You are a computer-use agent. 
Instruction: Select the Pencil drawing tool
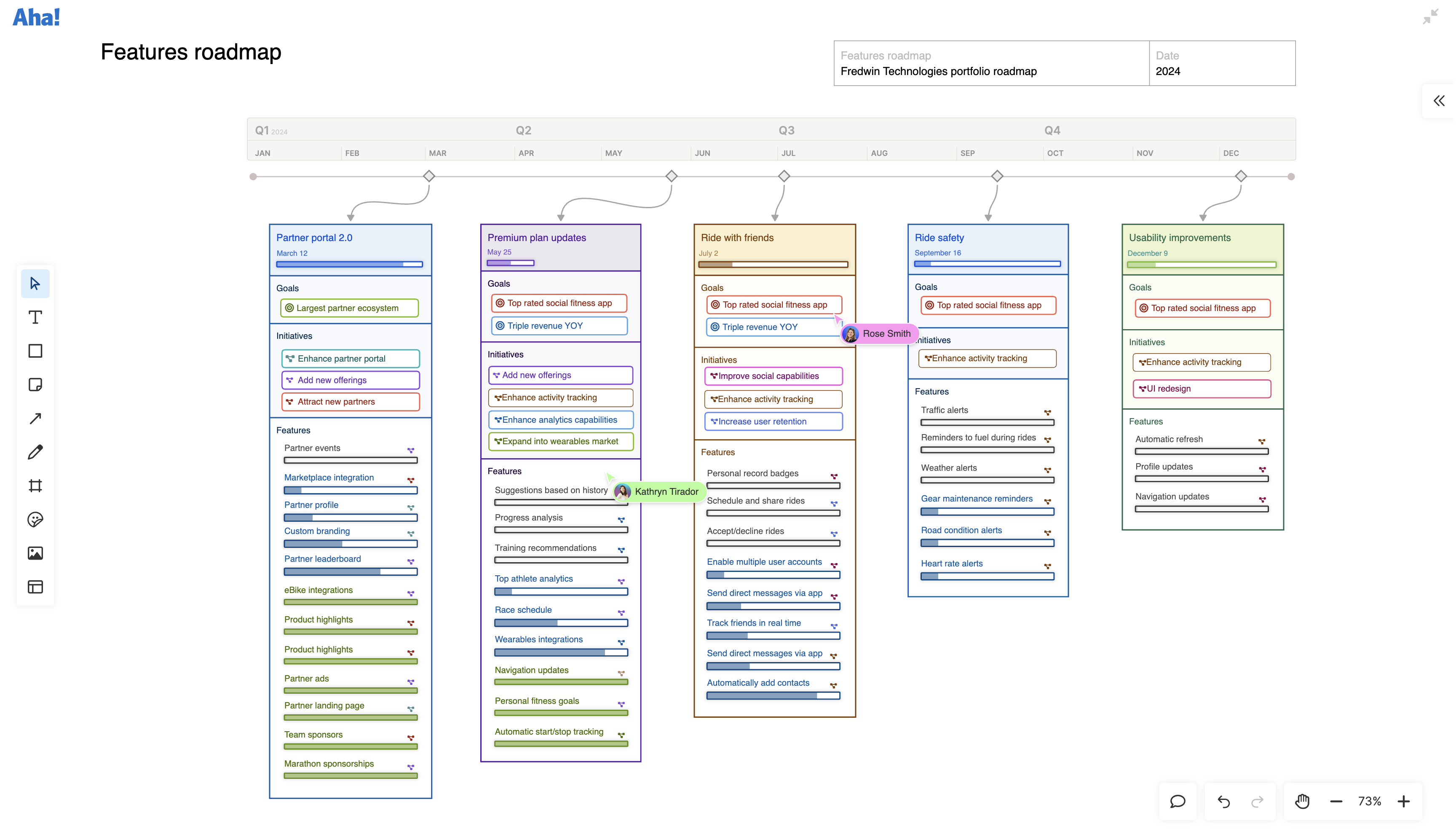tap(35, 452)
